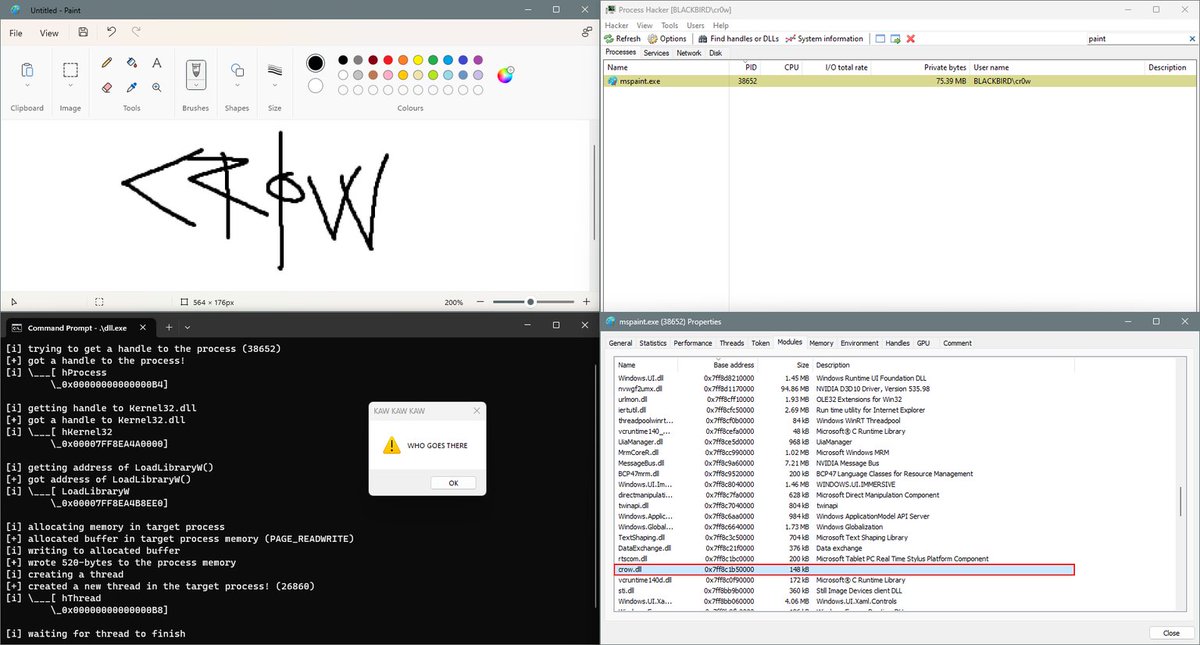The width and height of the screenshot is (1200, 645).
Task: Open the Token tab in mspaint.exe Properties
Action: click(761, 343)
